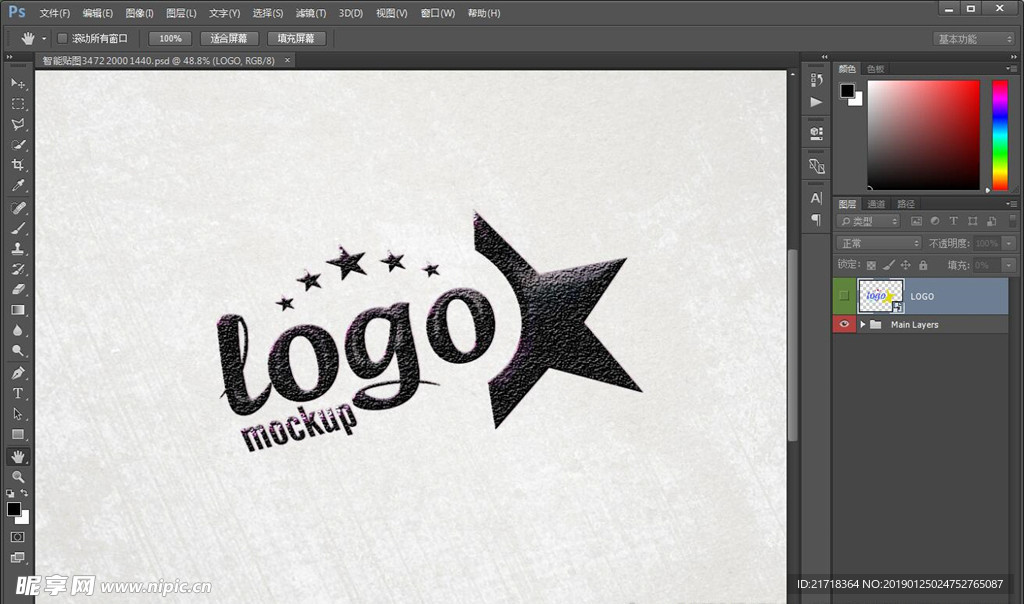1024x604 pixels.
Task: Select the Move tool
Action: [18, 83]
